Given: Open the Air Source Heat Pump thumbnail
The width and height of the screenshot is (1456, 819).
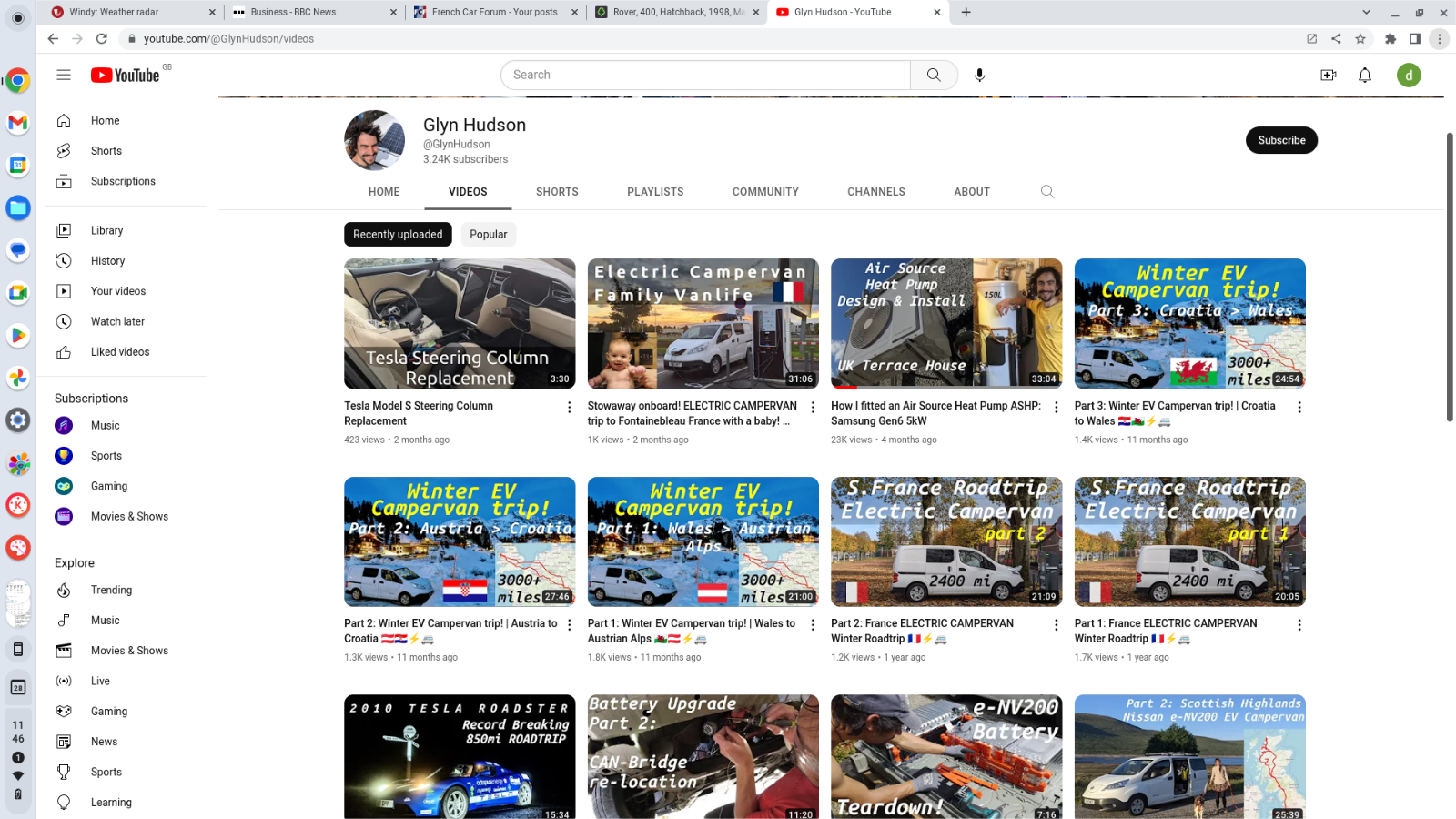Looking at the screenshot, I should click(946, 324).
